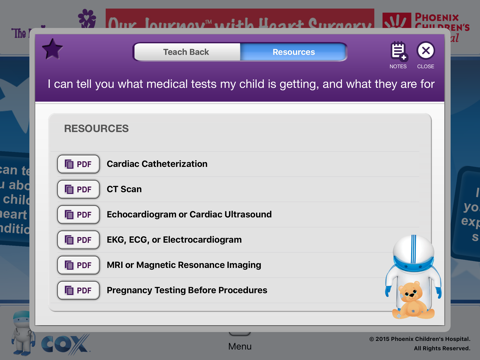
Task: Open the Menu button at bottom
Action: pyautogui.click(x=240, y=343)
